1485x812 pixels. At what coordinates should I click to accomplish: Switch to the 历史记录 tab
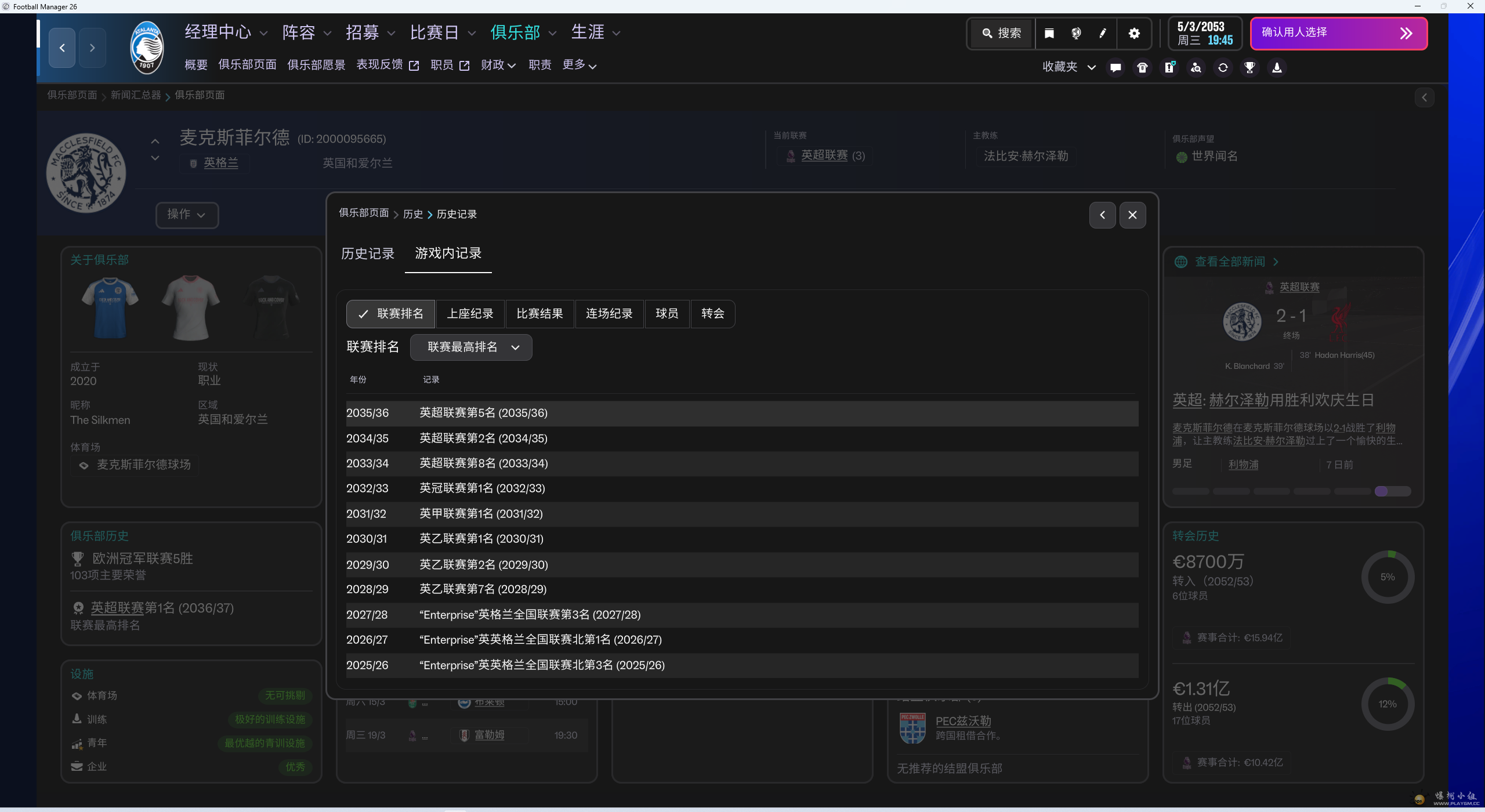[x=367, y=253]
